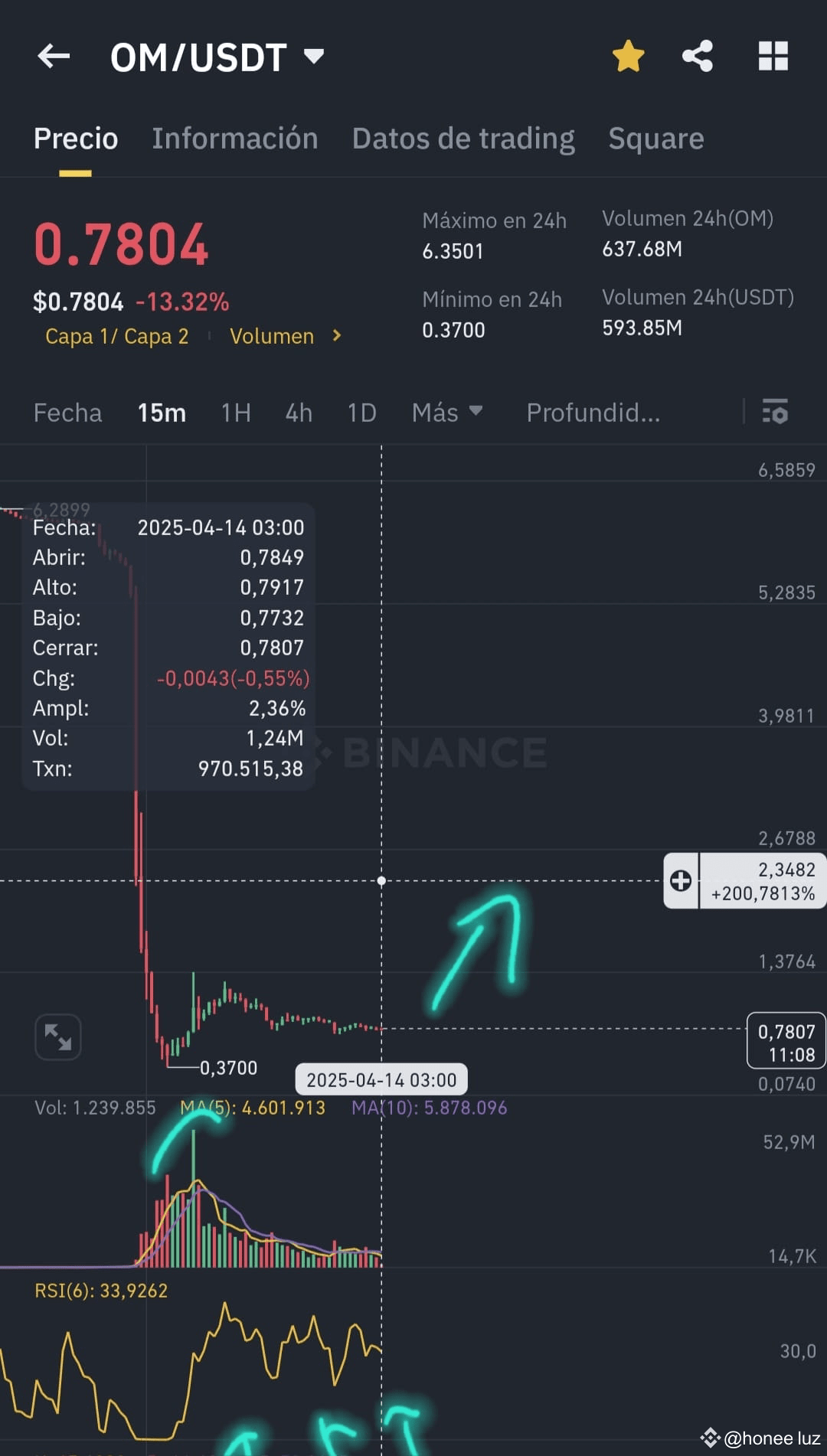Viewport: 827px width, 1456px height.
Task: Open the Capa 1/ Capa 2 link
Action: [x=117, y=336]
